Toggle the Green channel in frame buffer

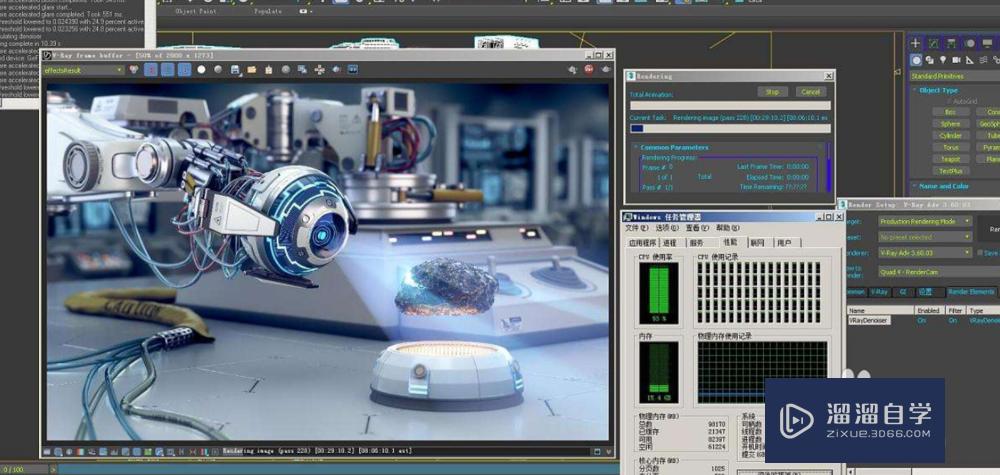point(167,69)
